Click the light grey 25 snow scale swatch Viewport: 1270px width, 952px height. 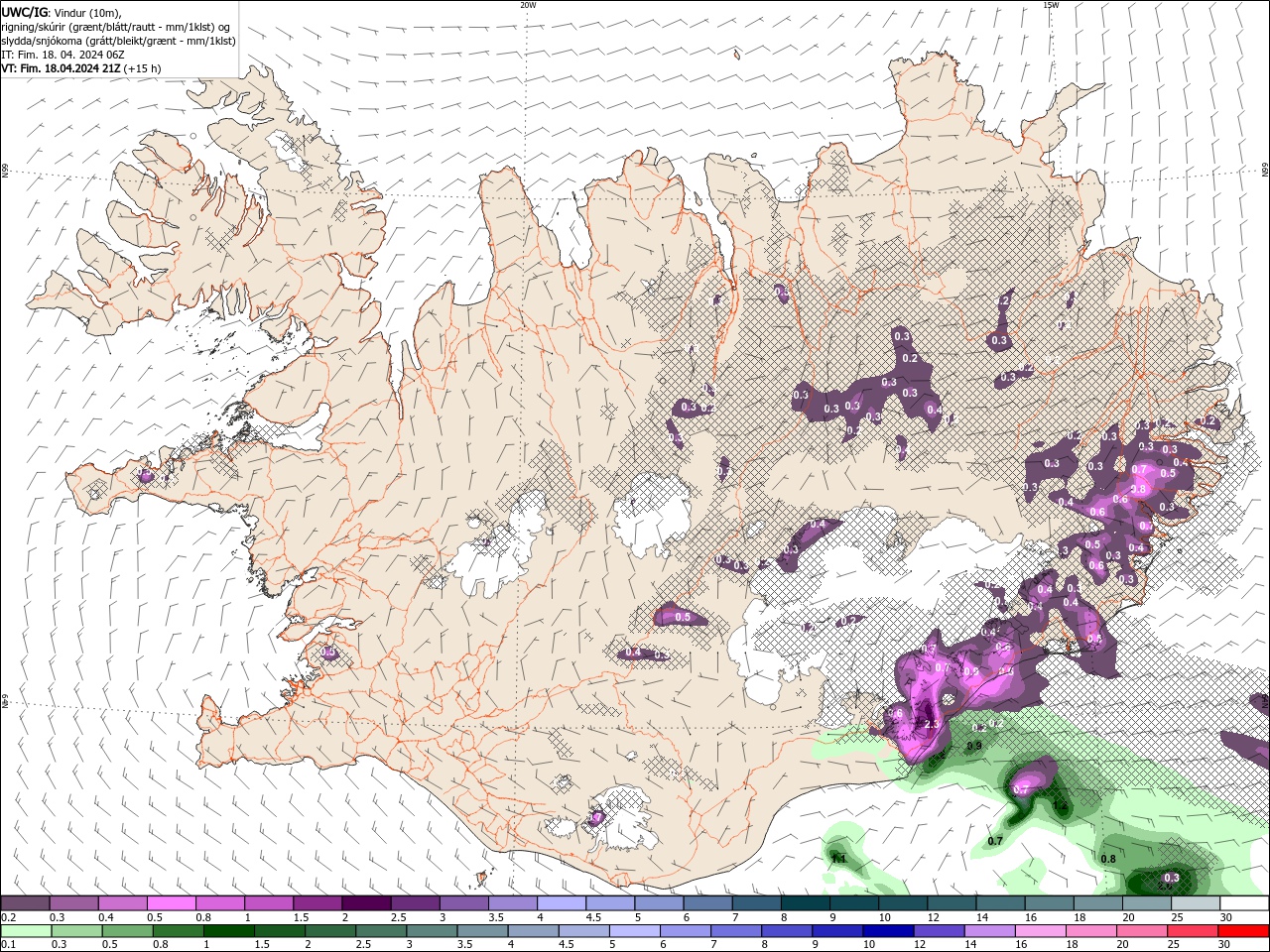(1195, 903)
